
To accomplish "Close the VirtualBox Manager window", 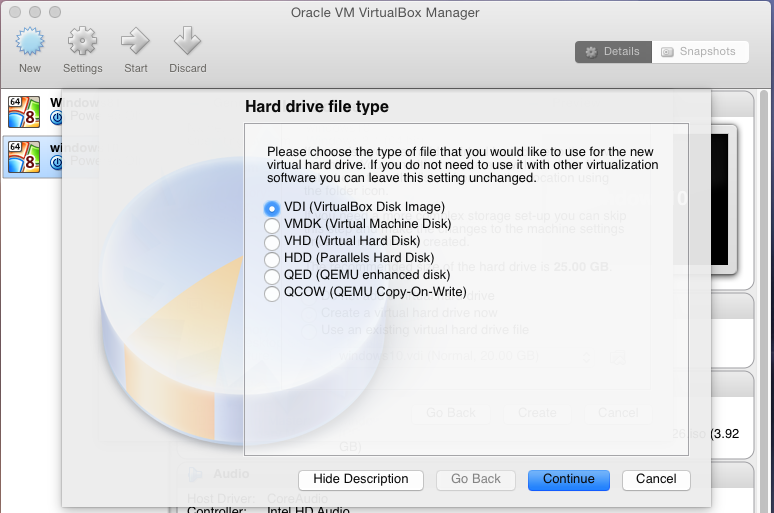I will click(x=13, y=12).
